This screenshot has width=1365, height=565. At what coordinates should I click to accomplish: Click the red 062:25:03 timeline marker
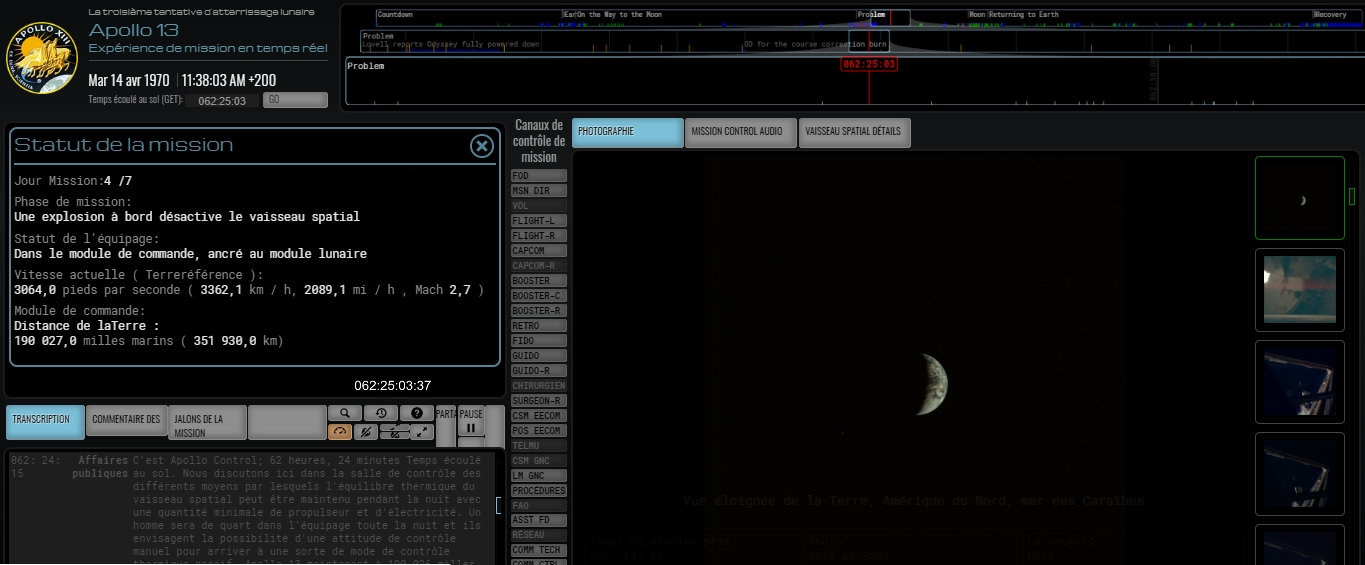[x=868, y=64]
